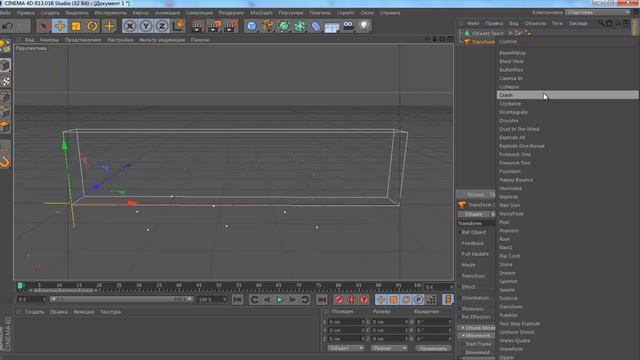
Task: Add a camera object
Action: click(x=348, y=26)
